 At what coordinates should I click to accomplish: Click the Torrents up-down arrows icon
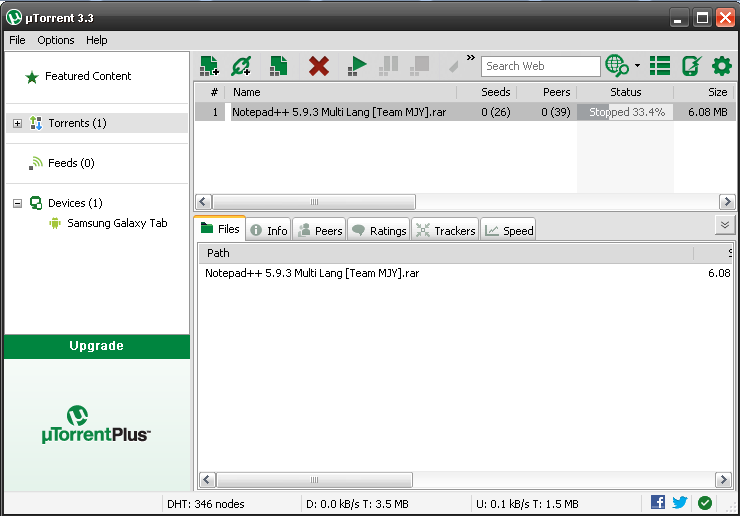pyautogui.click(x=36, y=123)
